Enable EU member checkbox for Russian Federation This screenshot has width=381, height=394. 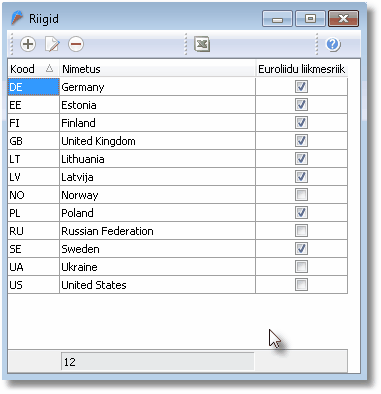pyautogui.click(x=301, y=231)
